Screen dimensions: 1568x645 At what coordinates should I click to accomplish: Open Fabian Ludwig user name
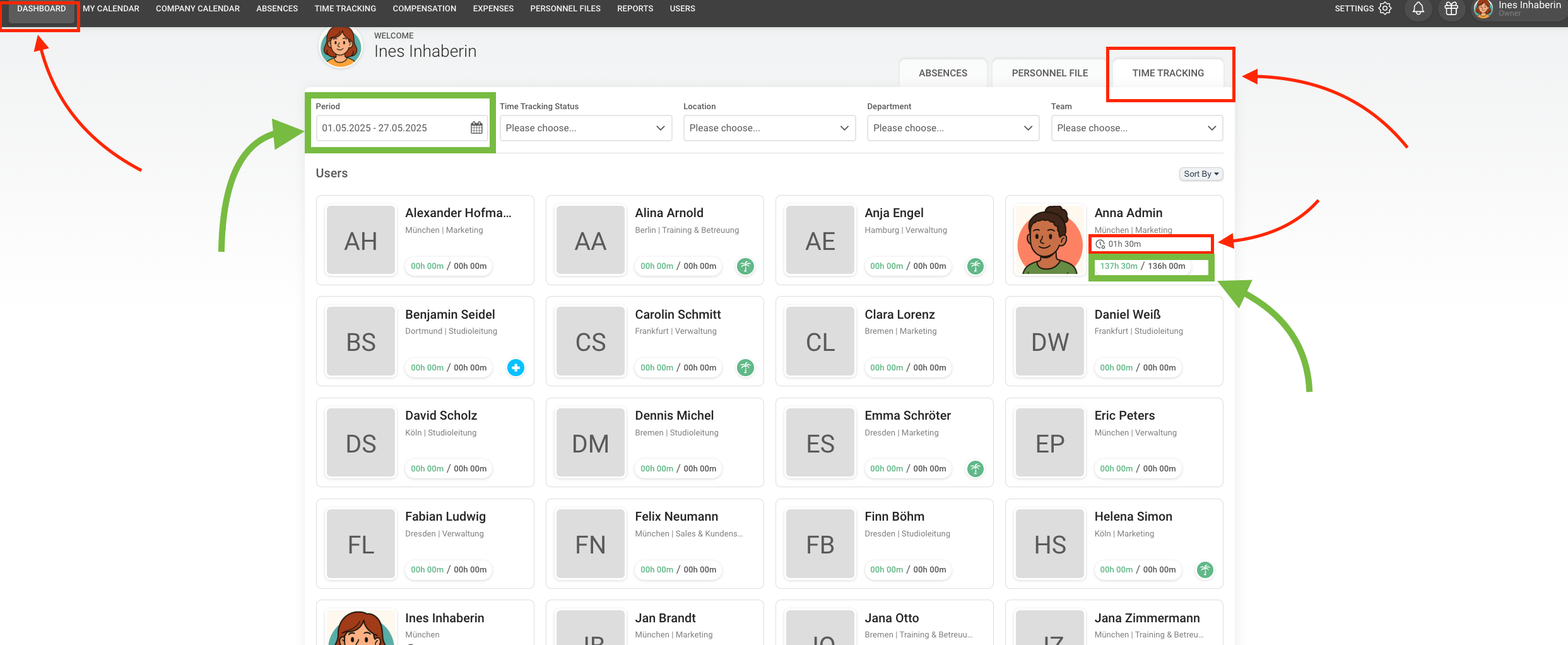(445, 517)
